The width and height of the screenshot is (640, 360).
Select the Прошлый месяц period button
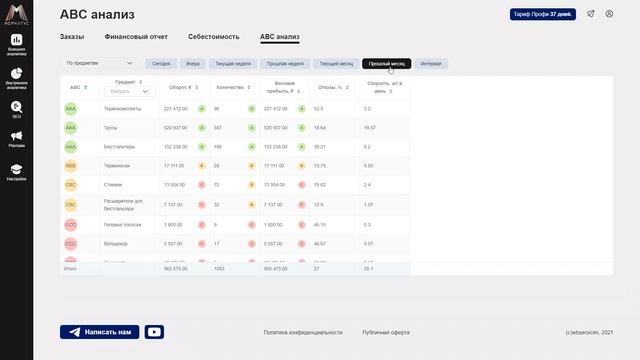pos(387,64)
